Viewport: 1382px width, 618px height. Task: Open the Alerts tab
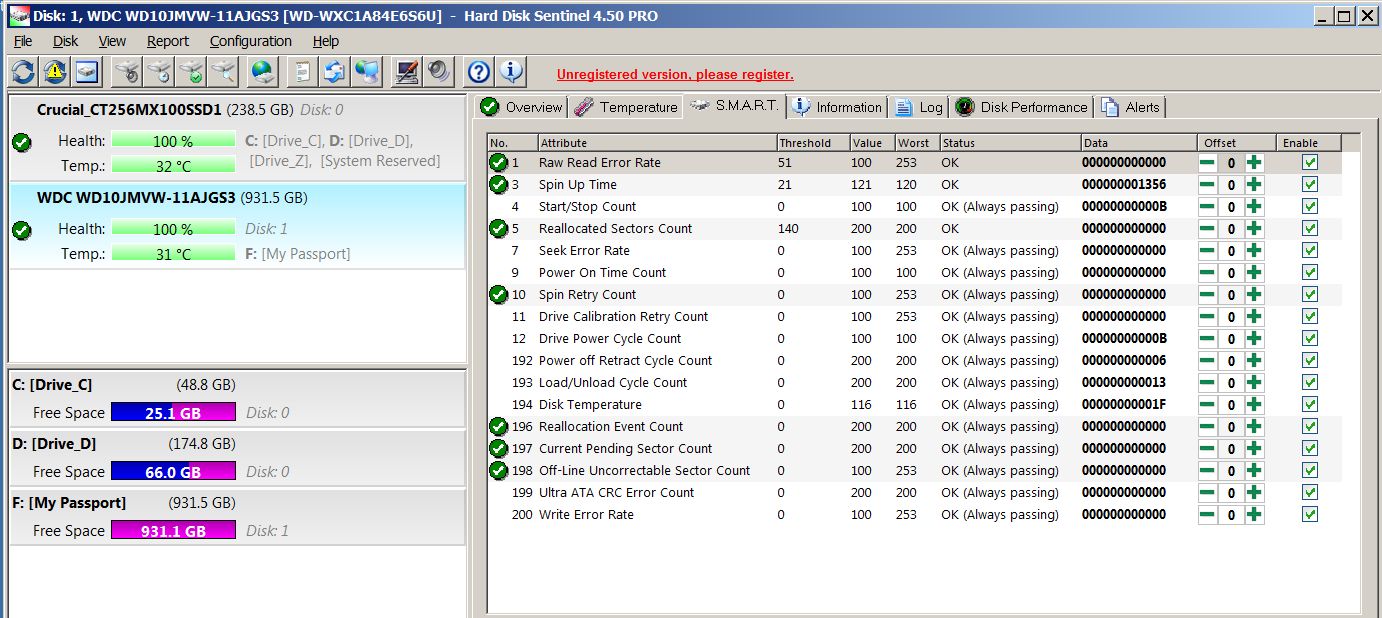[x=1131, y=107]
